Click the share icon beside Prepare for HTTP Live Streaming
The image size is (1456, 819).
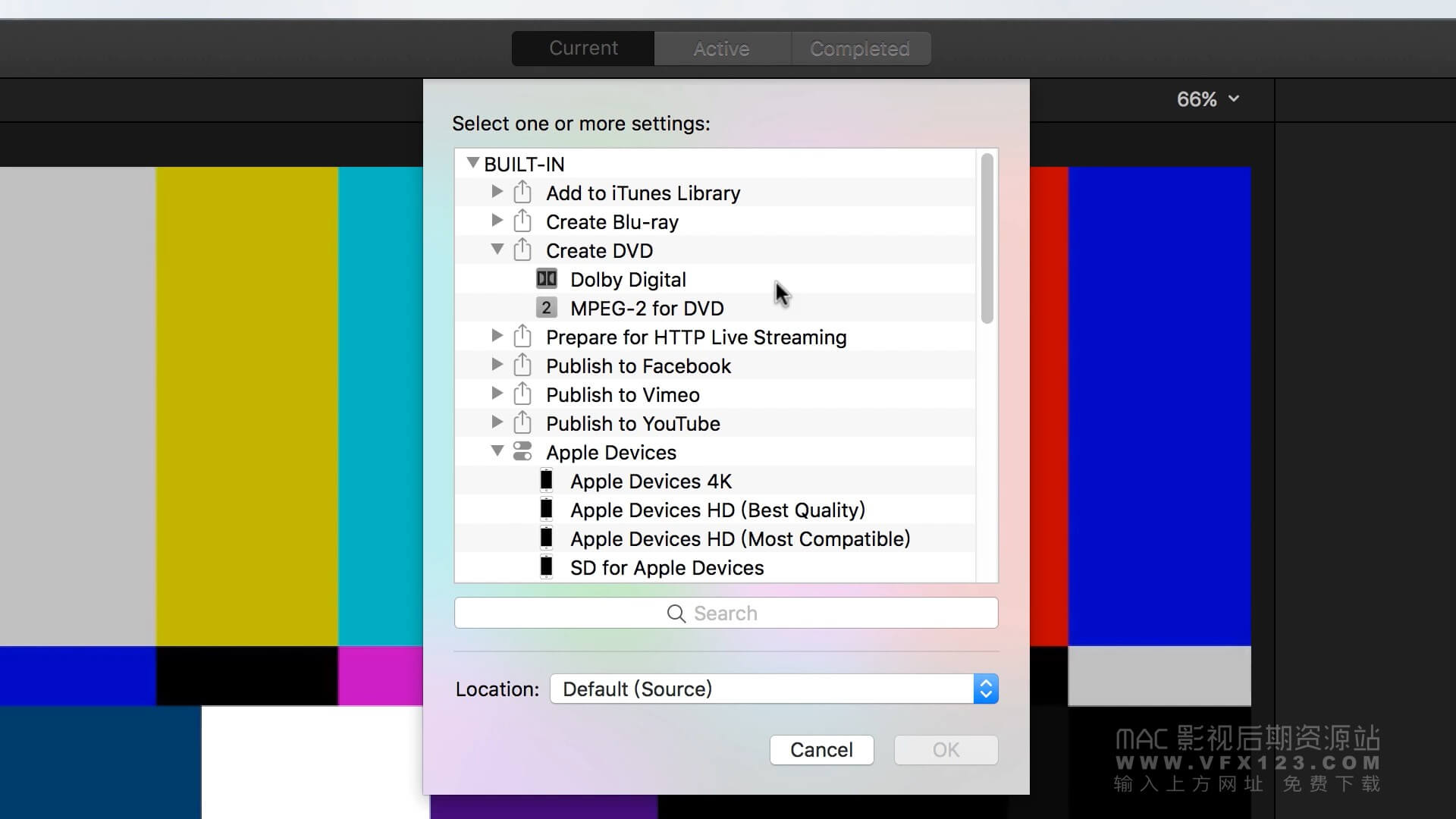click(x=522, y=336)
